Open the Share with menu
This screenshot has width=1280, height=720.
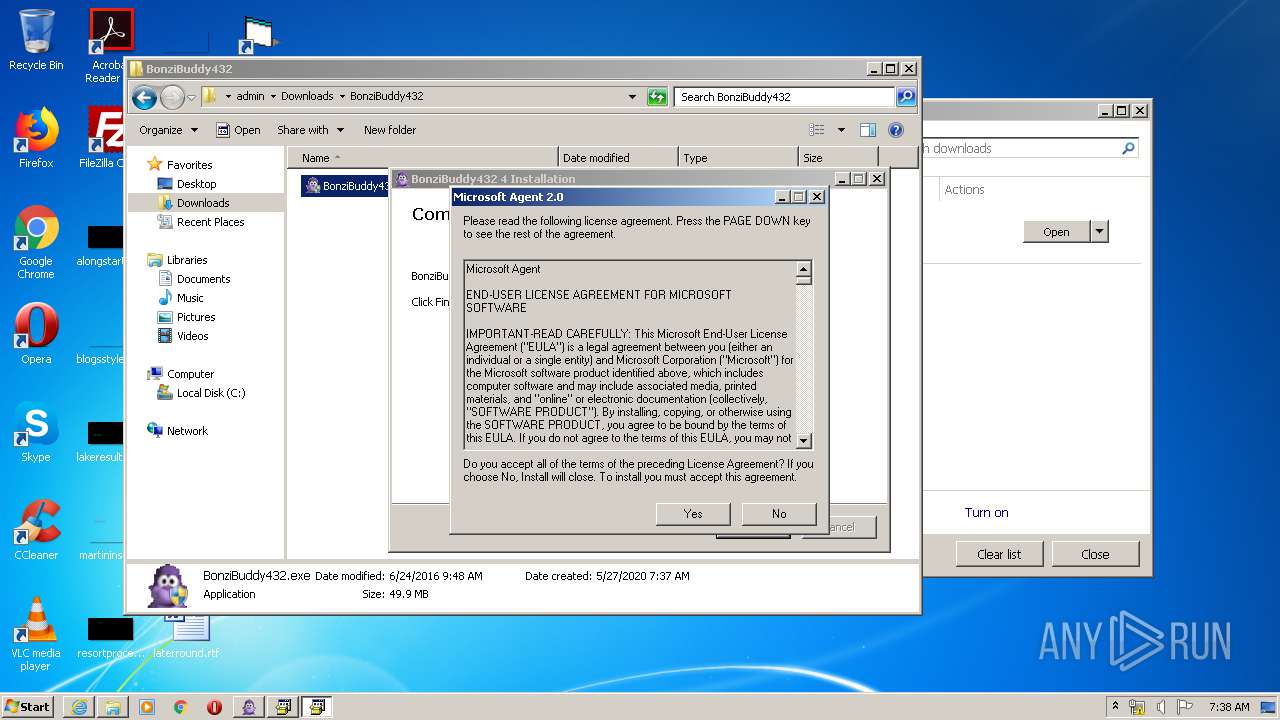pyautogui.click(x=310, y=130)
